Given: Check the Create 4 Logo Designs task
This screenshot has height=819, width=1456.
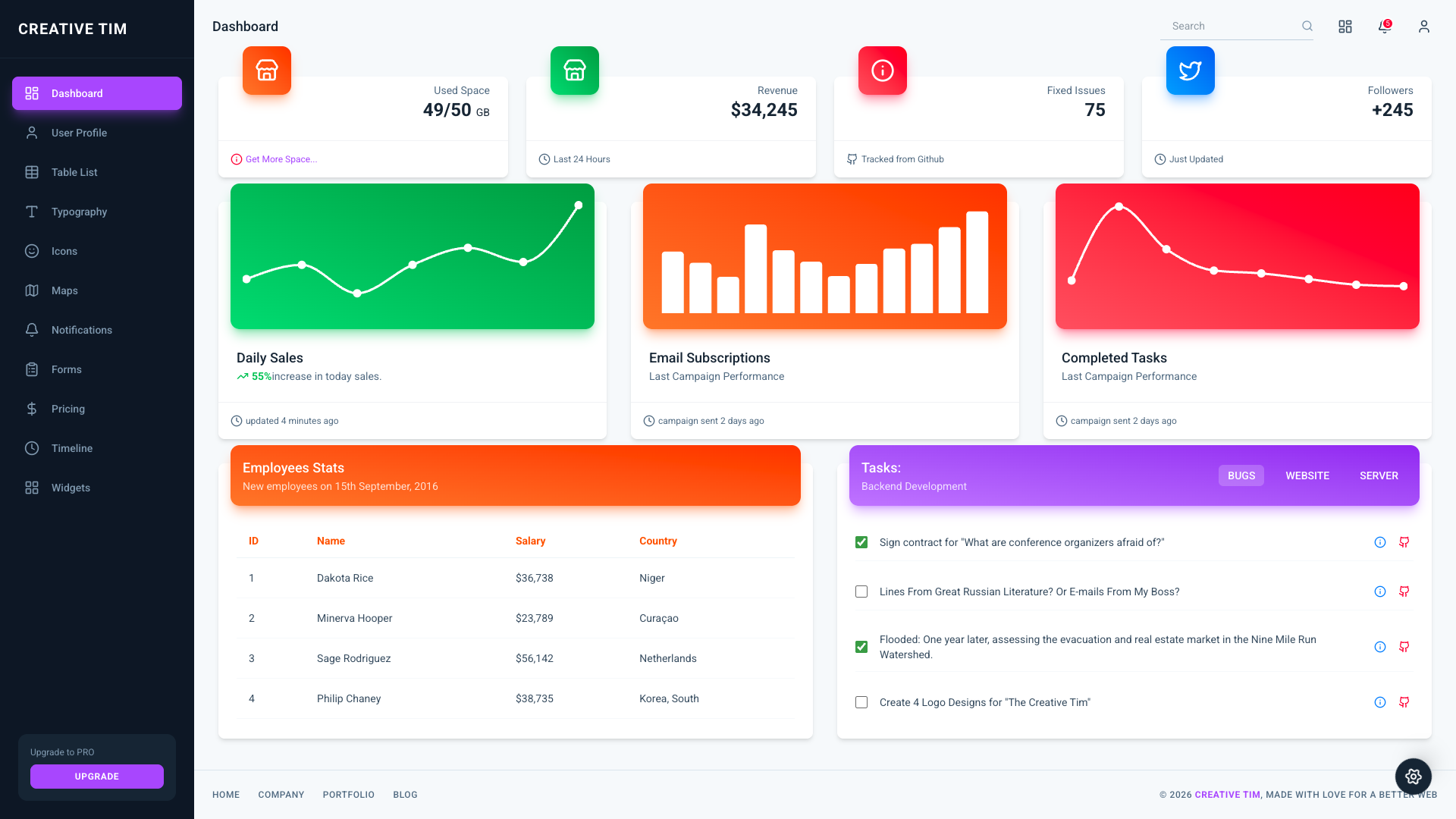Looking at the screenshot, I should 861,702.
